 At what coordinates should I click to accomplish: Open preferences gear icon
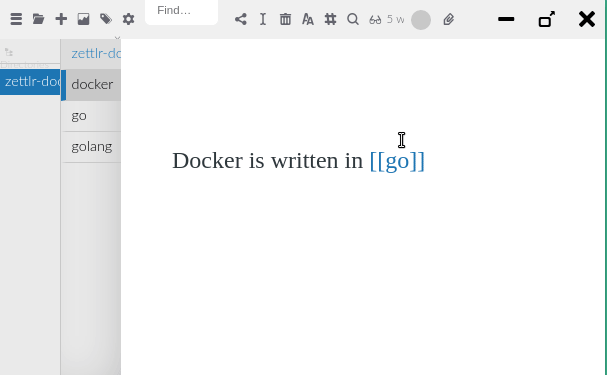pos(128,19)
